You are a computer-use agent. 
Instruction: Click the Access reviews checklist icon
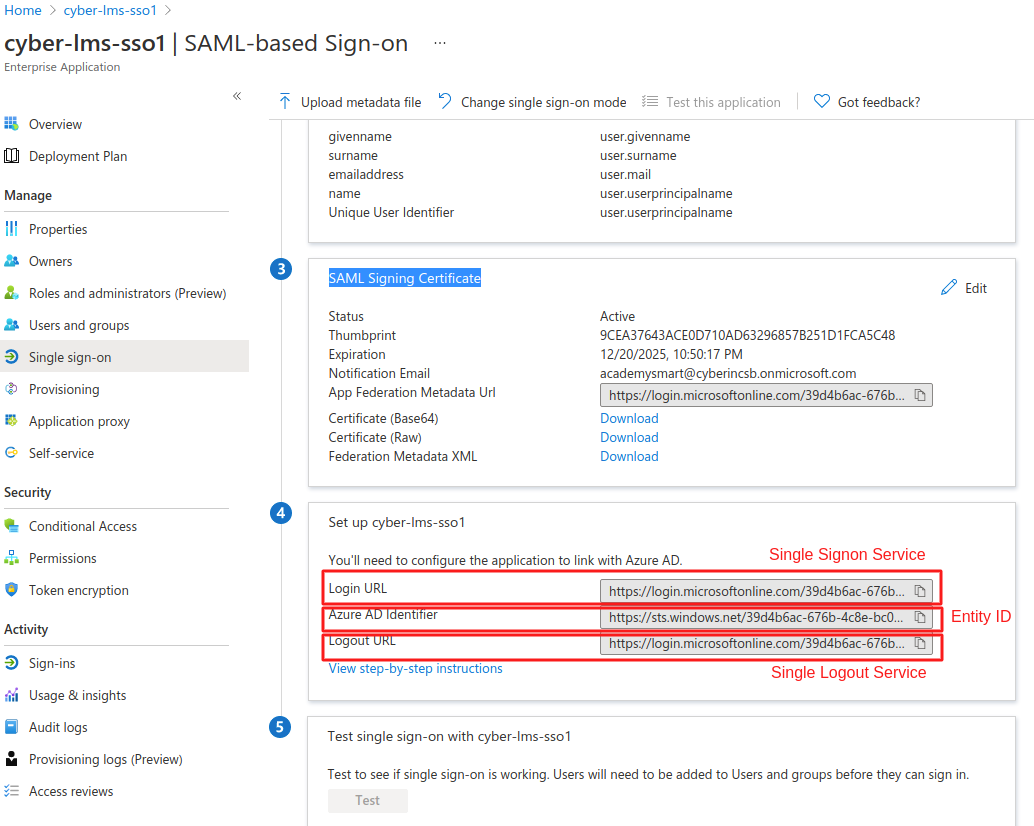pyautogui.click(x=11, y=790)
